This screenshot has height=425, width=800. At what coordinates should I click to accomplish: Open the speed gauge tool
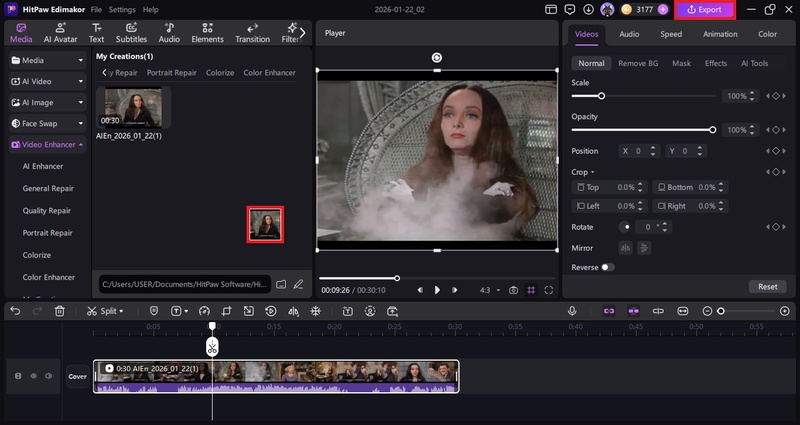(x=204, y=311)
